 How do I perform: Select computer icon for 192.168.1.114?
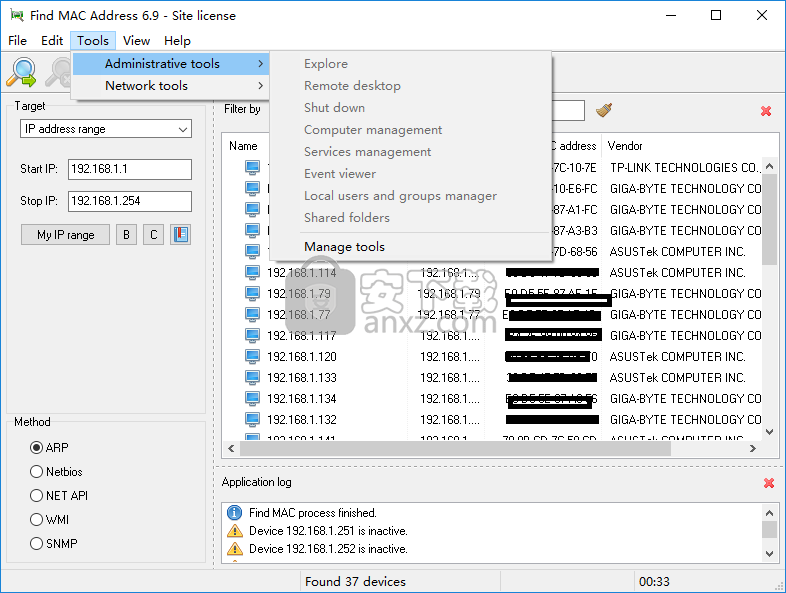click(x=252, y=272)
